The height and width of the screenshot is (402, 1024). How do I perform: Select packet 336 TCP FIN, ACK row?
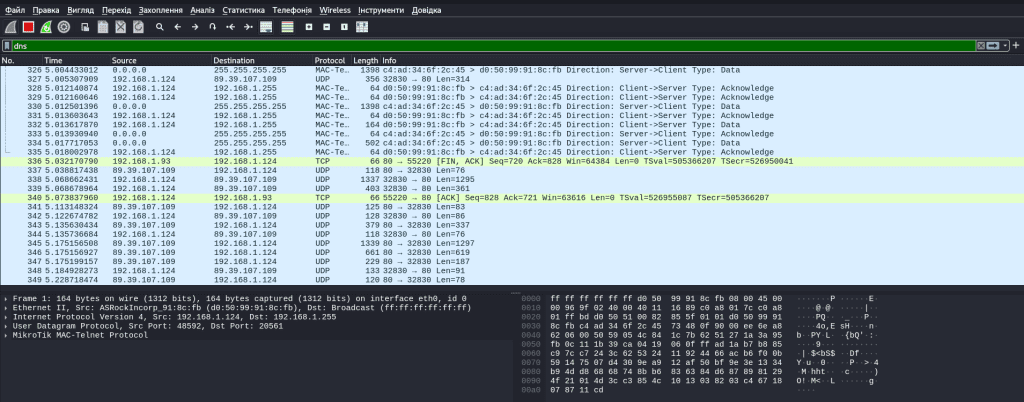(x=512, y=161)
